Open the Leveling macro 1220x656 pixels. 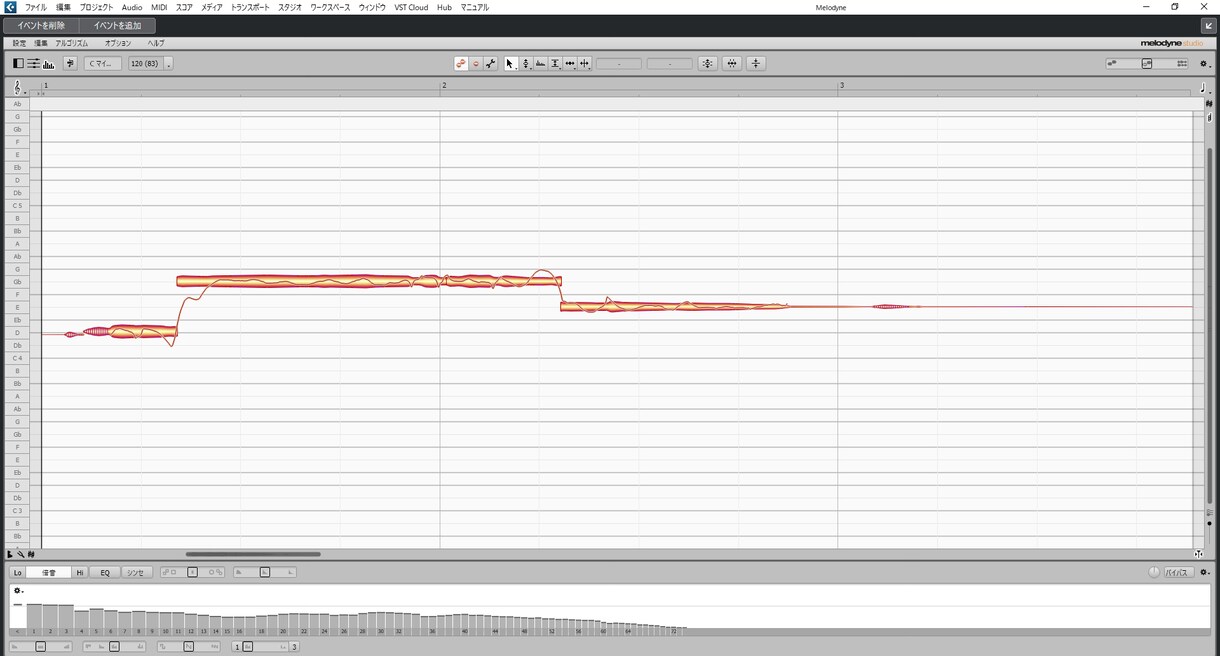(756, 64)
